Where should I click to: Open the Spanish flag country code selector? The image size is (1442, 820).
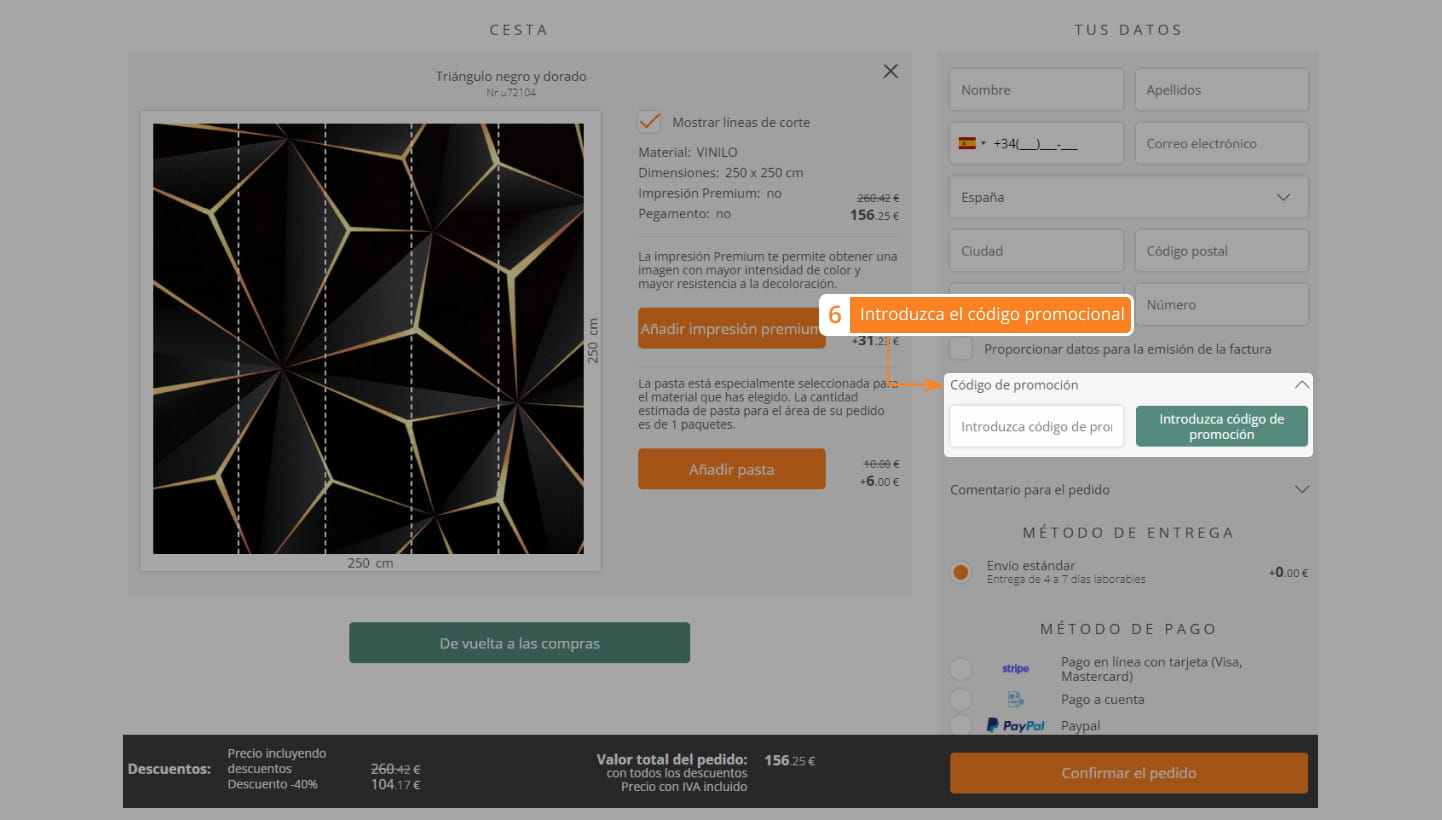pyautogui.click(x=972, y=143)
